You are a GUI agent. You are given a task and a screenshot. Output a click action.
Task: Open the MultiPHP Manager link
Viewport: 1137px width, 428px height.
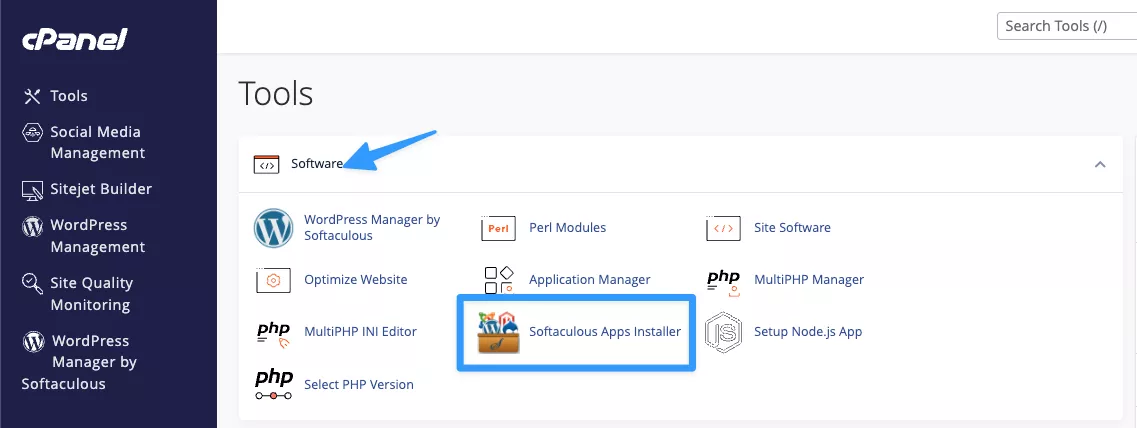(809, 280)
